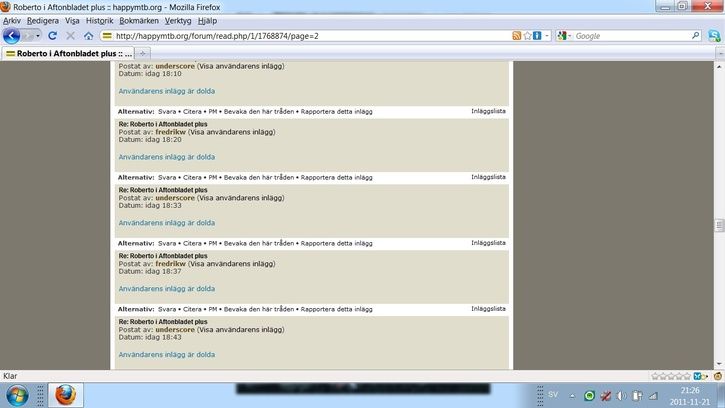Image resolution: width=725 pixels, height=408 pixels.
Task: Open the Arkiv menu
Action: click(x=12, y=21)
